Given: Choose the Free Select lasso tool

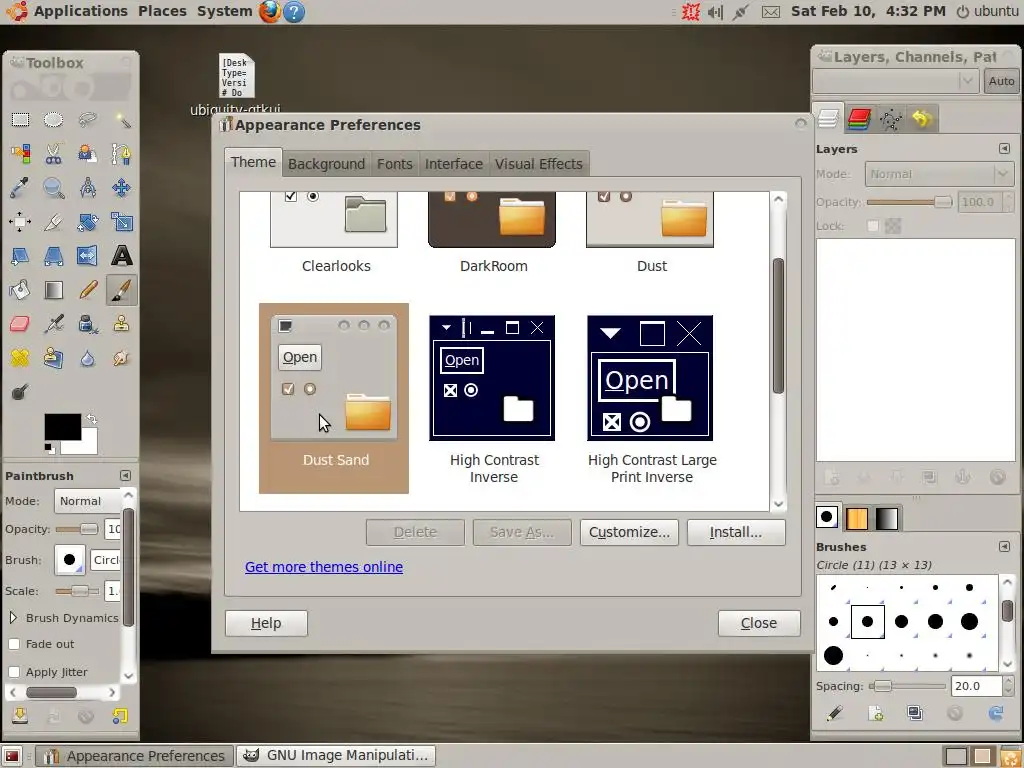Looking at the screenshot, I should coord(88,120).
